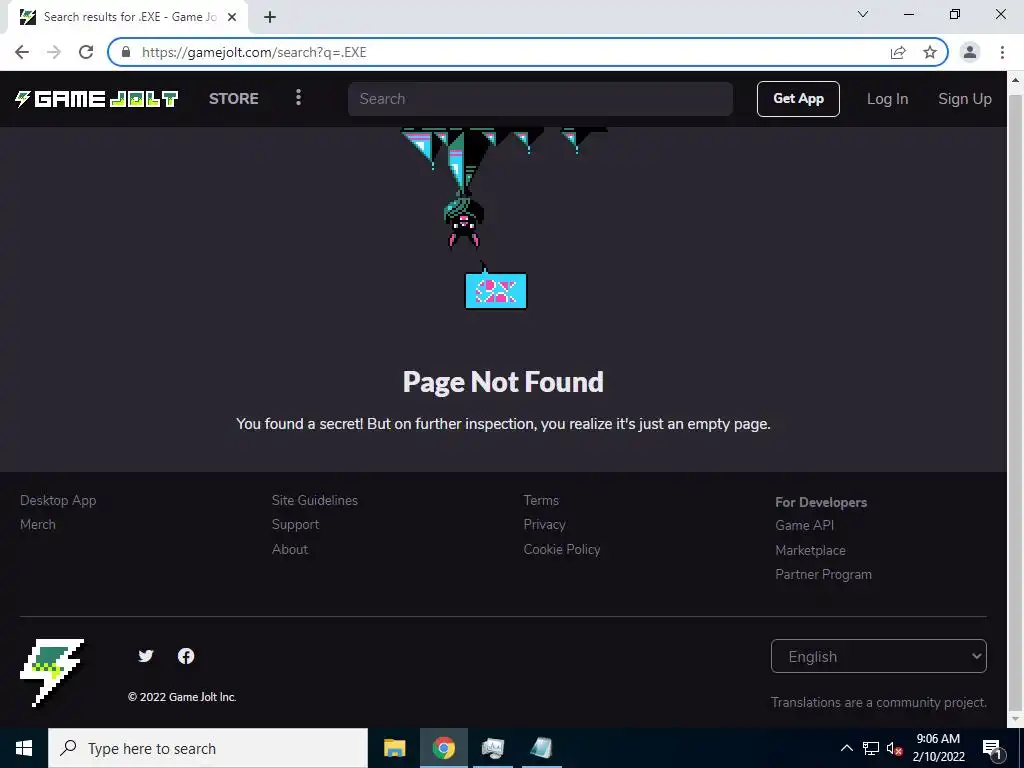Open File Explorer from taskbar

click(x=394, y=748)
